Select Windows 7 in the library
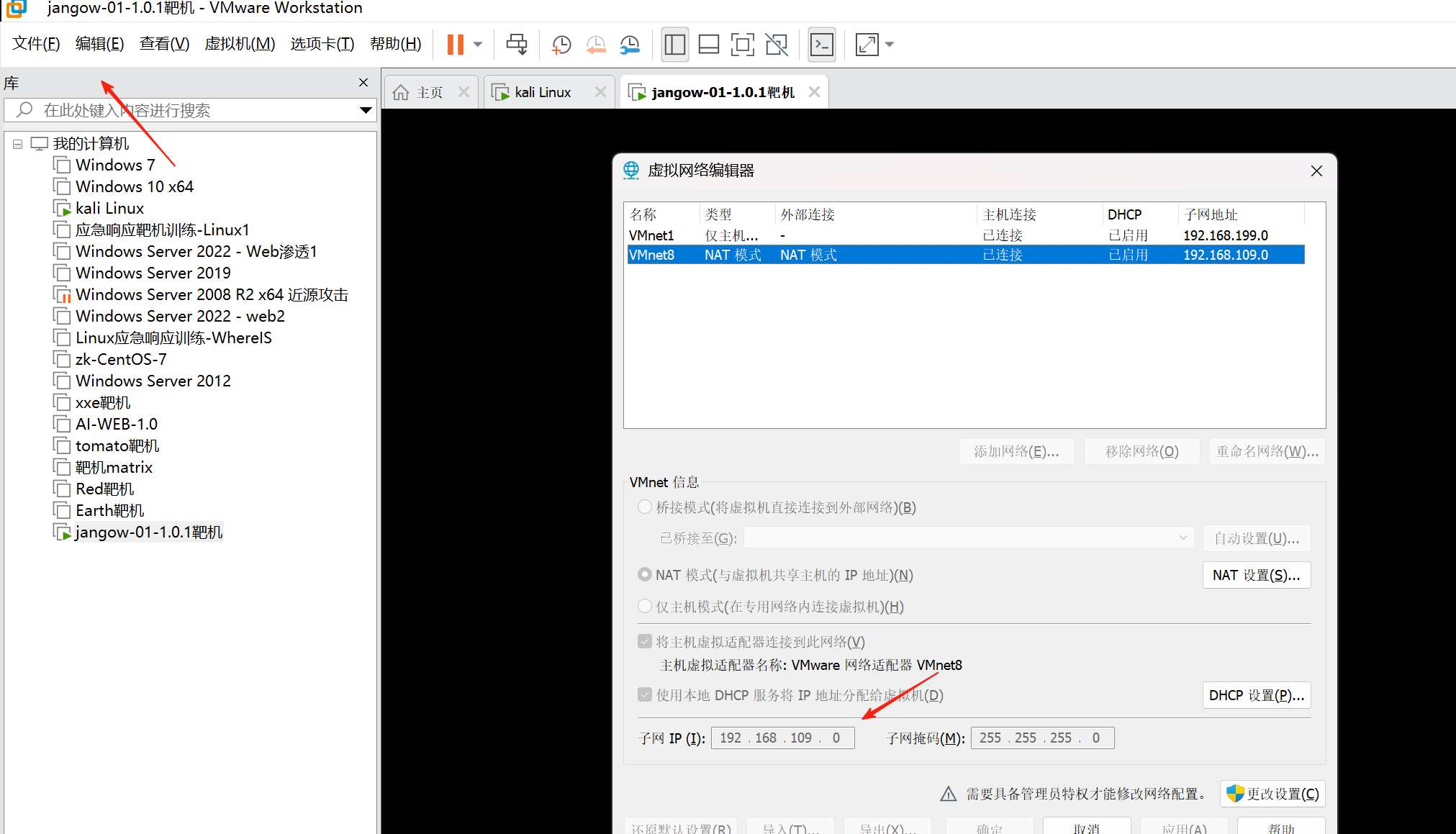1456x834 pixels. point(115,166)
